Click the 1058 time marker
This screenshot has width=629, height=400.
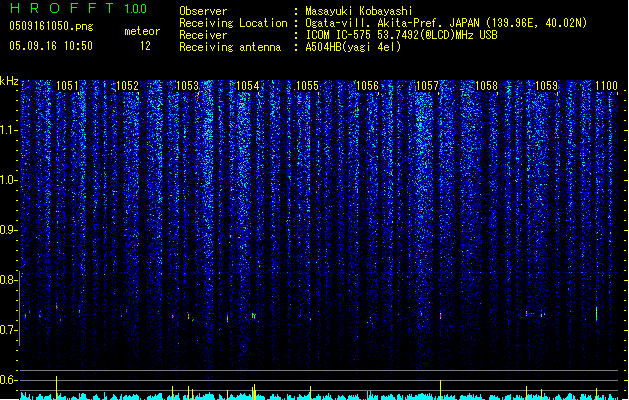486,86
